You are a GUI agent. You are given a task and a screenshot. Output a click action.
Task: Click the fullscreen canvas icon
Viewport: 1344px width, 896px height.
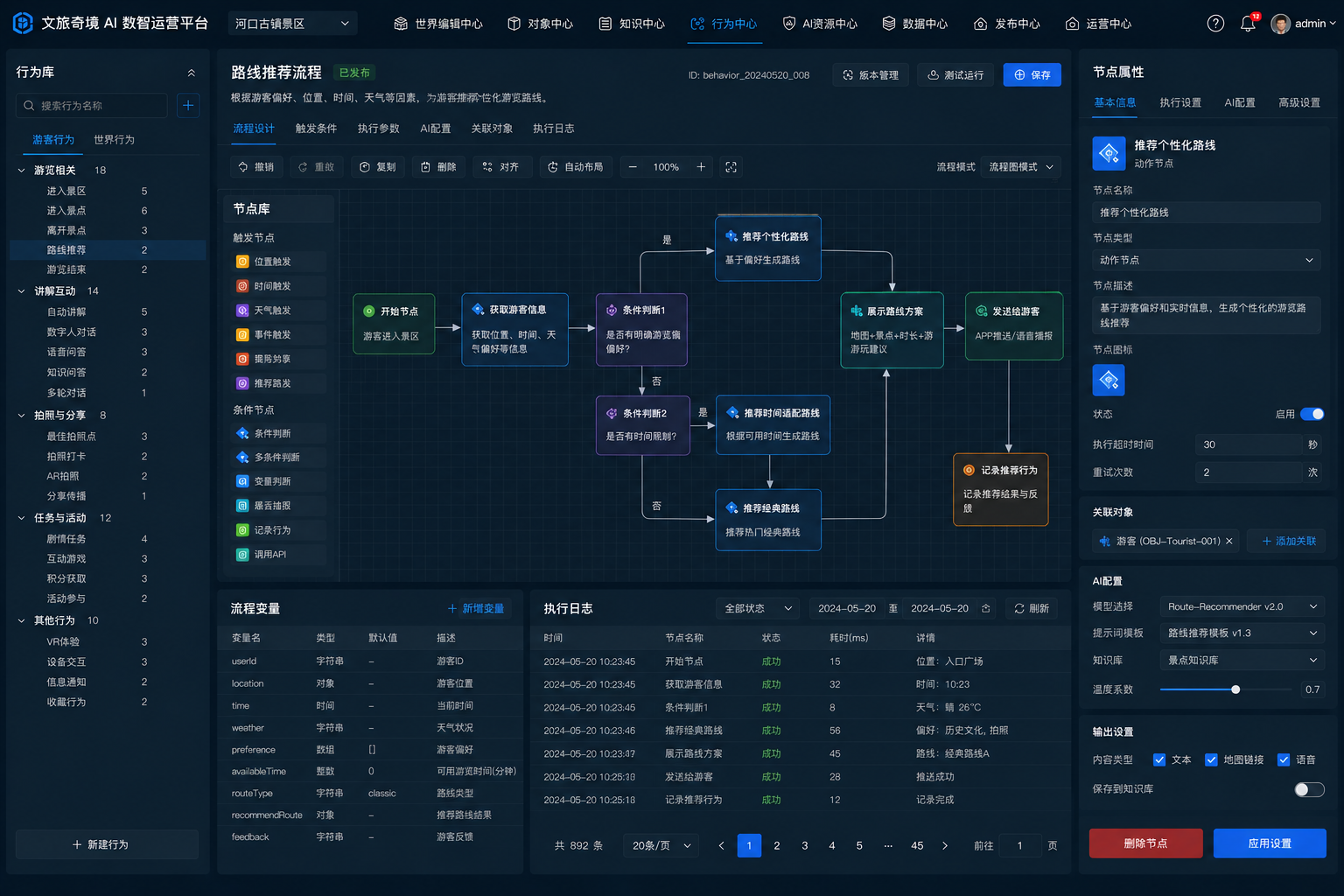point(731,167)
